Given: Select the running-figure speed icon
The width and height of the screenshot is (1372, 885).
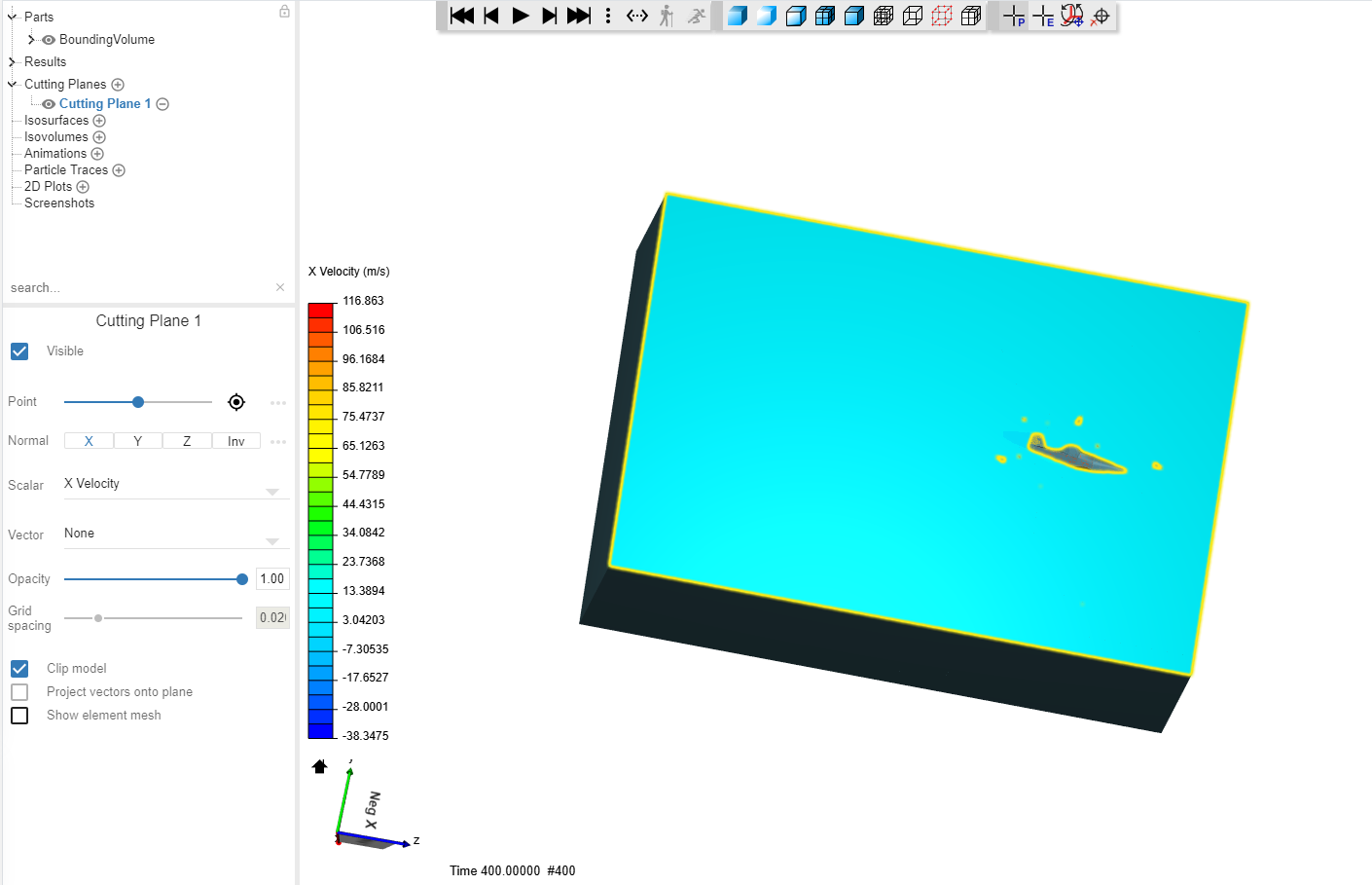Looking at the screenshot, I should coord(697,16).
